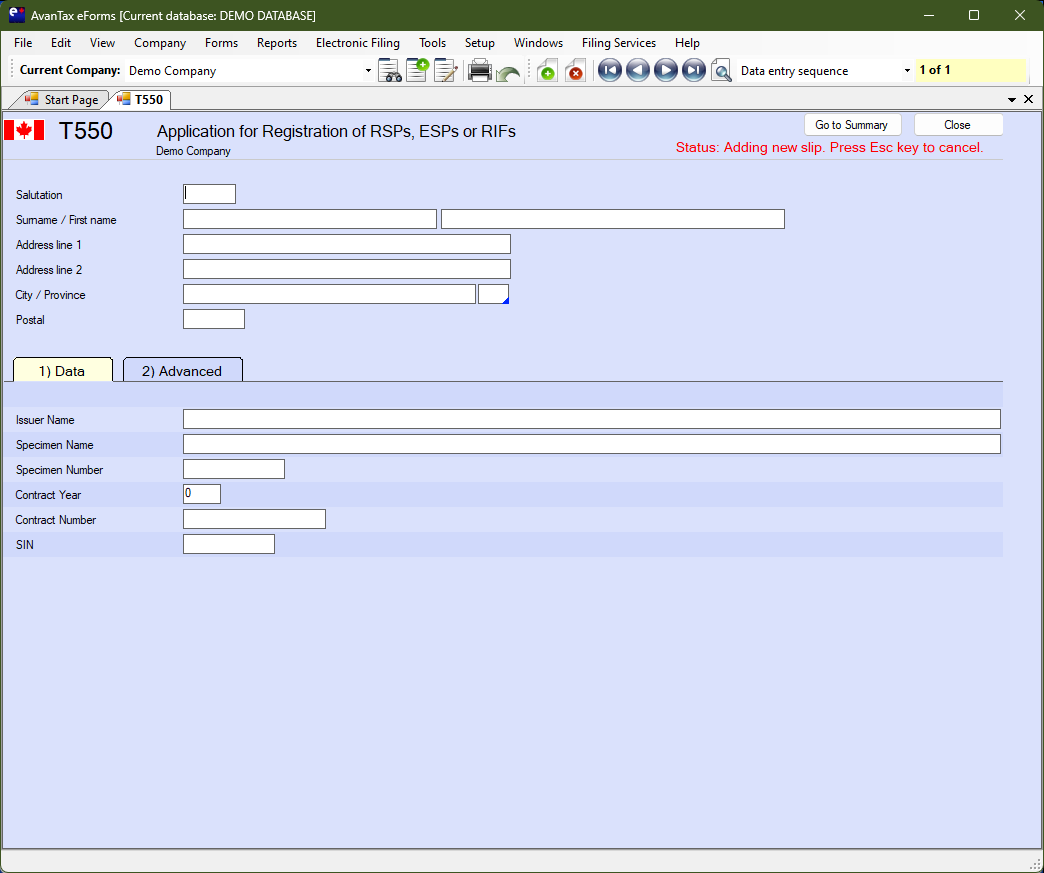1044x873 pixels.
Task: Click the search record magnifier icon
Action: 721,71
